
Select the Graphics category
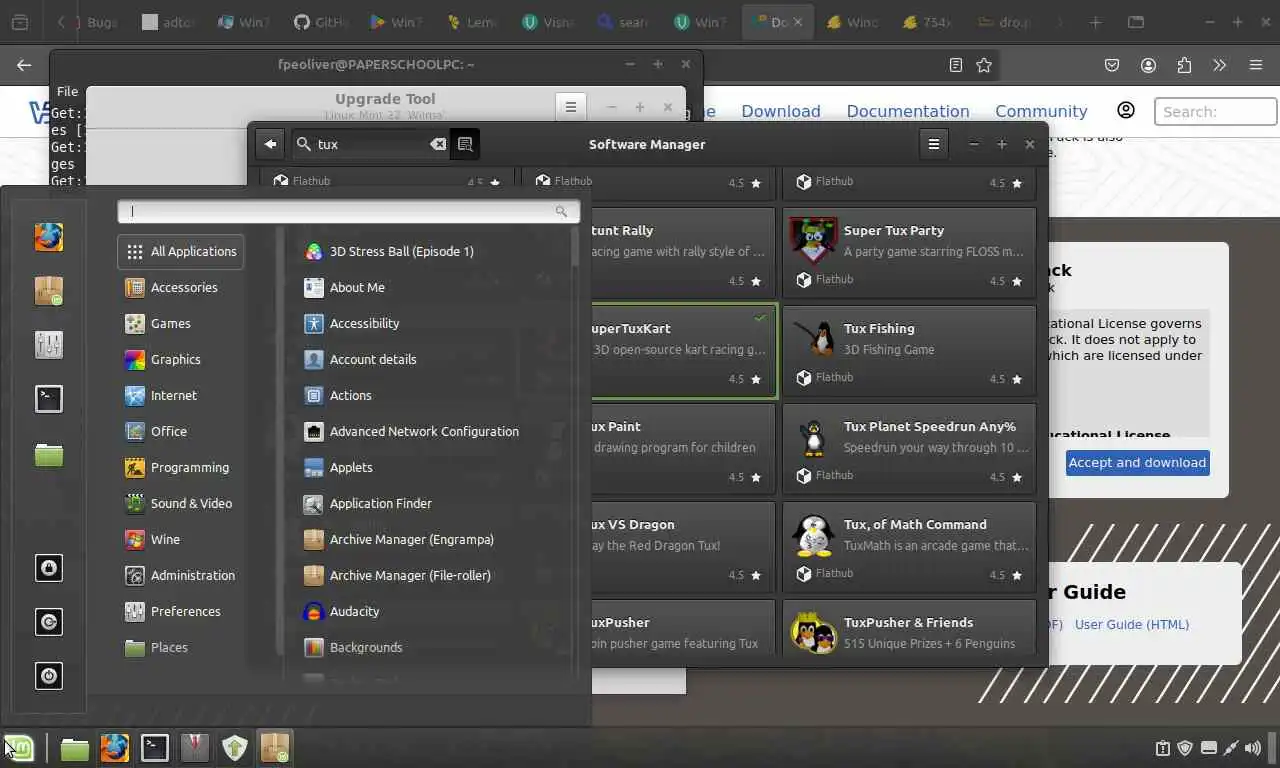(x=180, y=359)
